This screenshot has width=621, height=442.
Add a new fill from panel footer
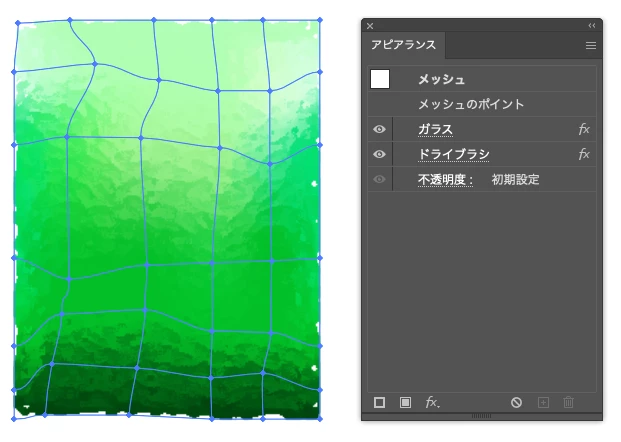(x=405, y=402)
